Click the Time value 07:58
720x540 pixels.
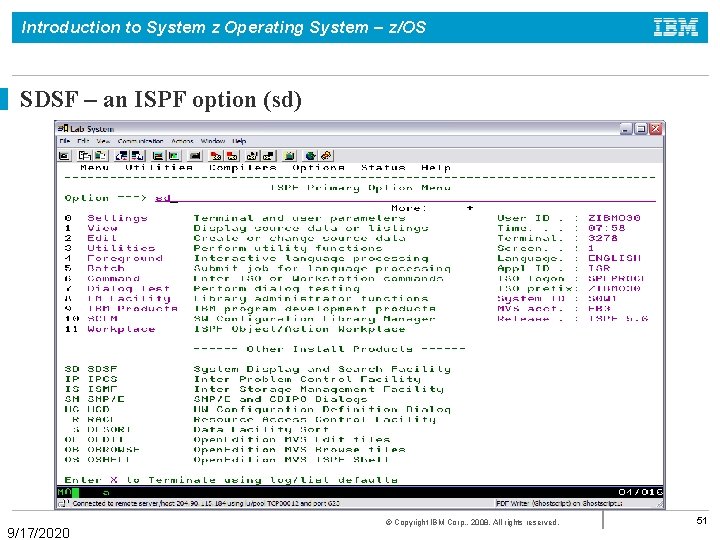[x=607, y=228]
